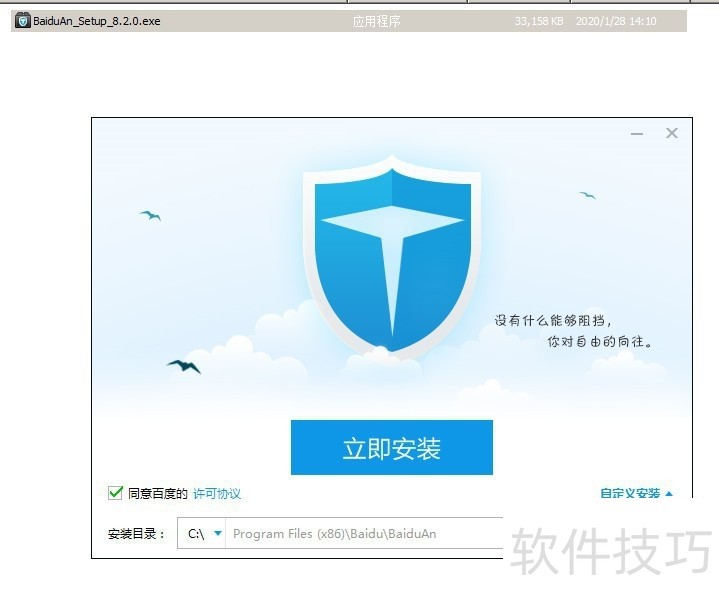Screen dimensions: 719x605
Task: Click the 应用程序 file type cell
Action: [x=376, y=21]
